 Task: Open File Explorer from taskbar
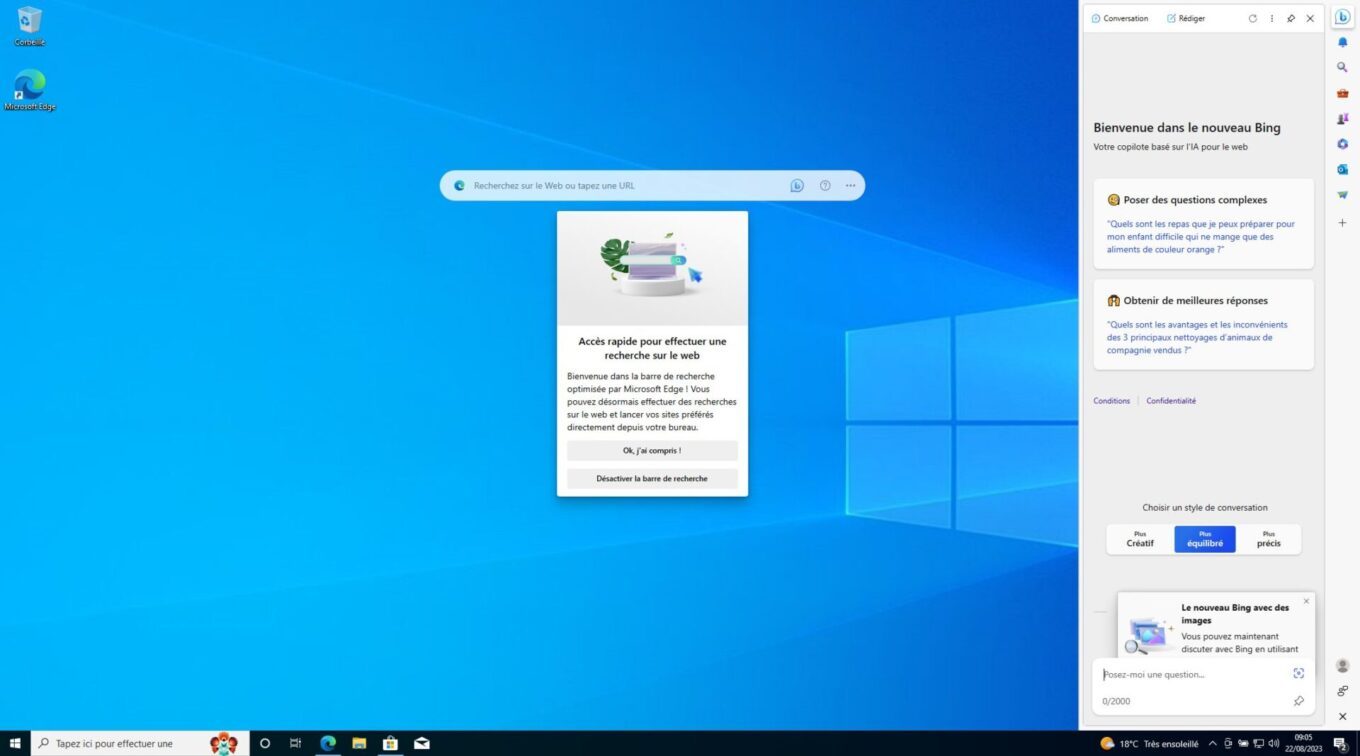point(359,743)
